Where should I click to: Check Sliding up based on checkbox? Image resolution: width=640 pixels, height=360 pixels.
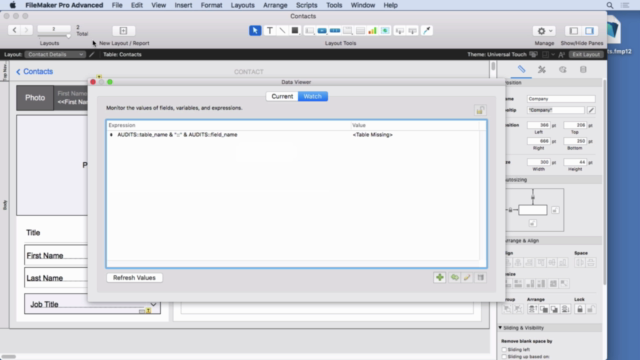click(504, 357)
